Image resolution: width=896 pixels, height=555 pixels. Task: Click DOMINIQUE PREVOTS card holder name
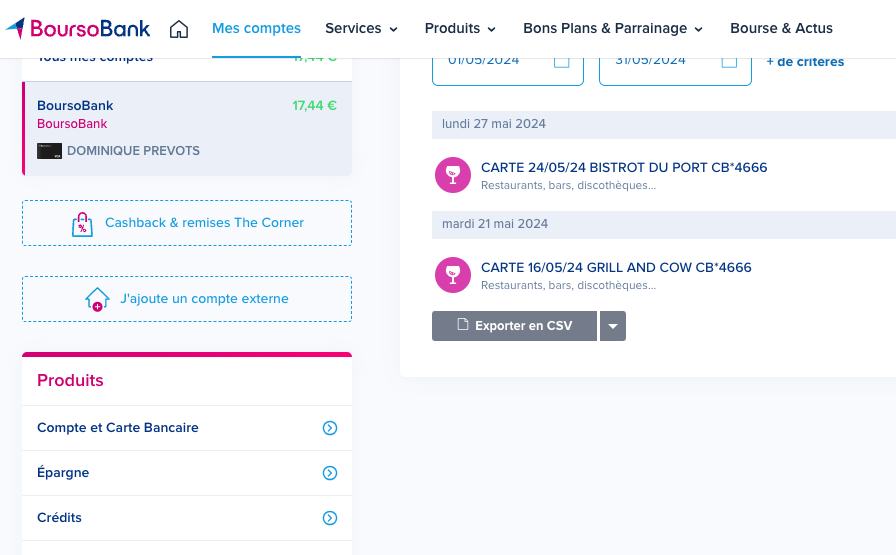coord(133,151)
